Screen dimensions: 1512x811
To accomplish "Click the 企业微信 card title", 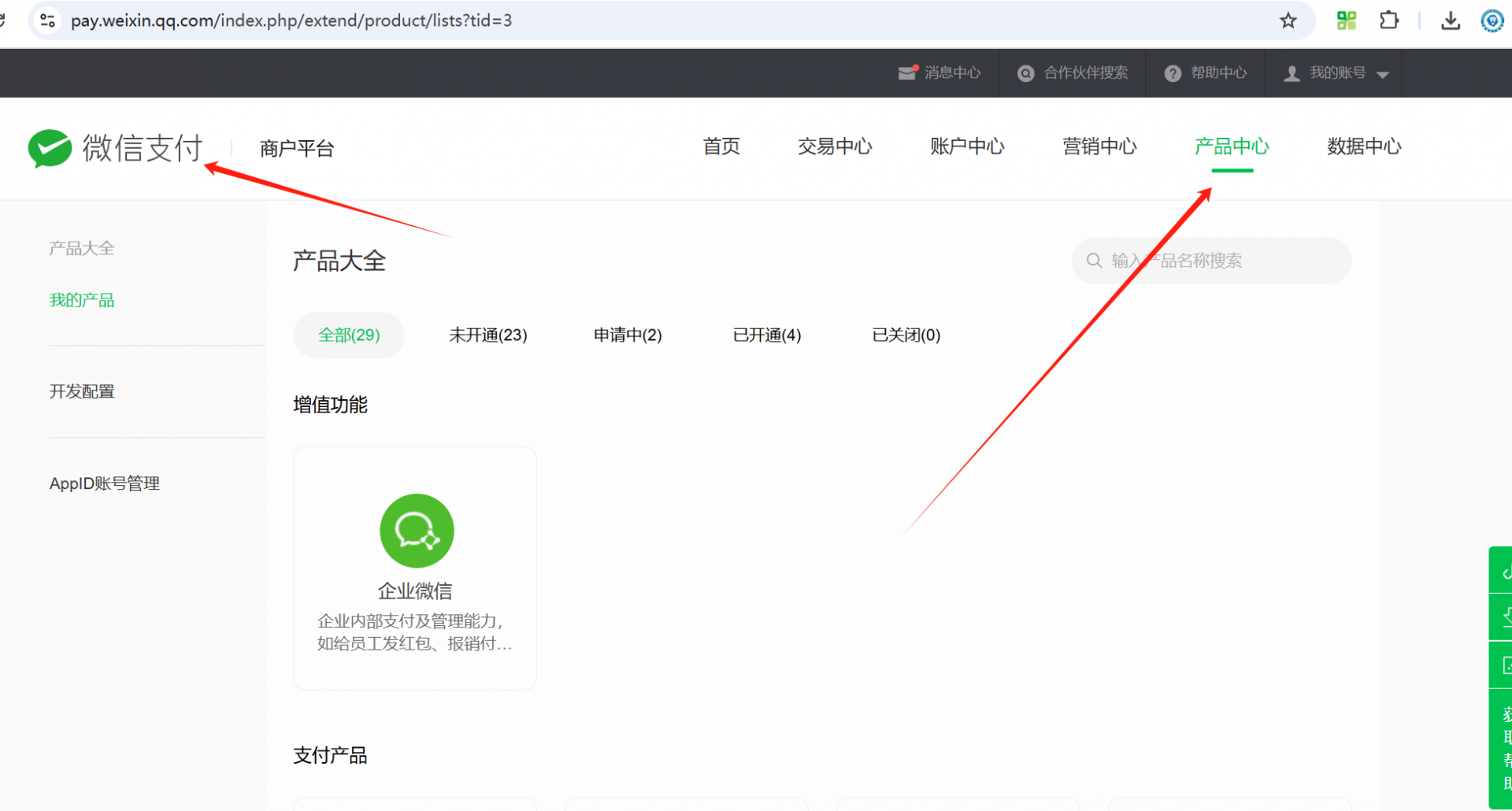I will (x=415, y=591).
